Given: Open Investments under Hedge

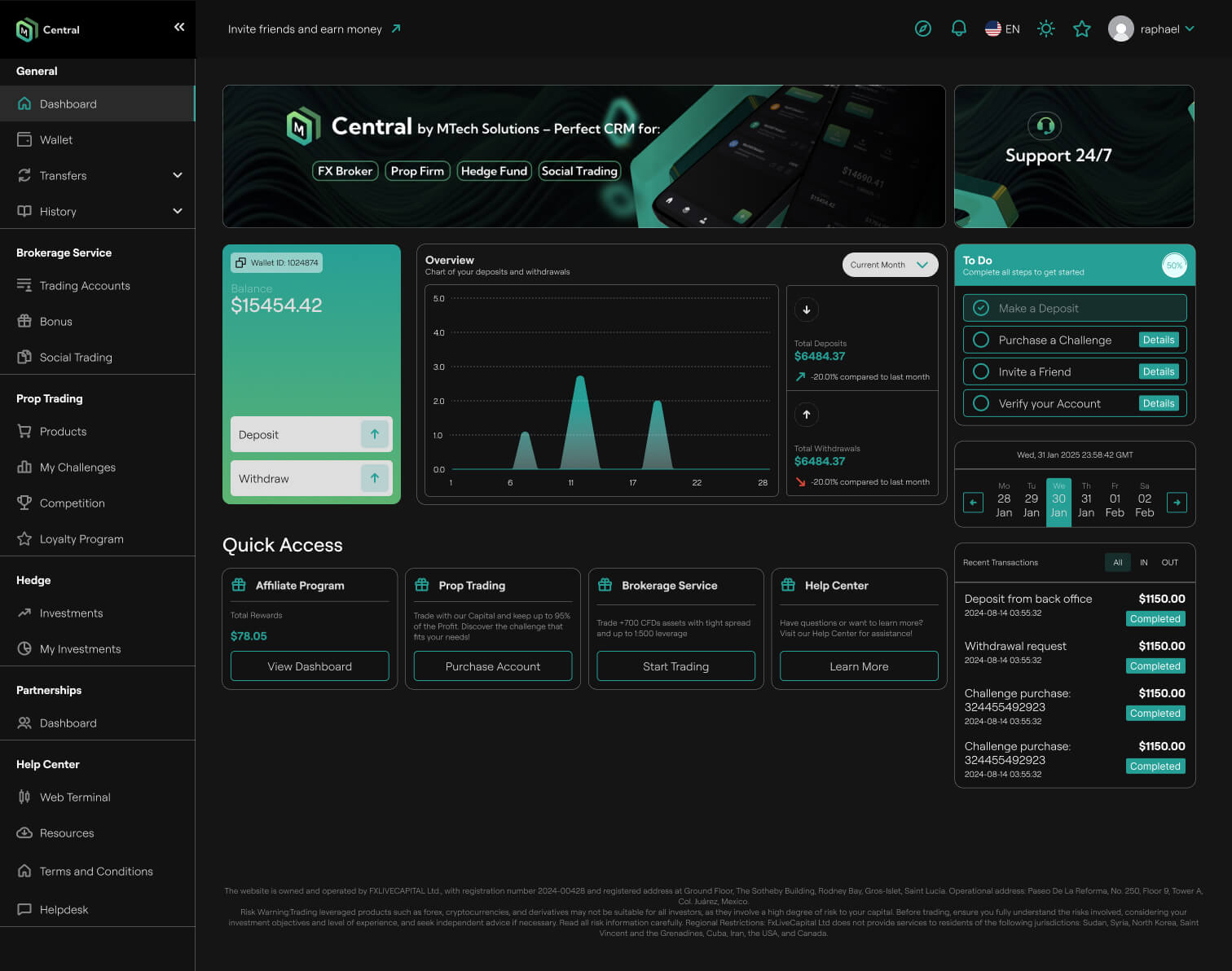Looking at the screenshot, I should pos(98,613).
